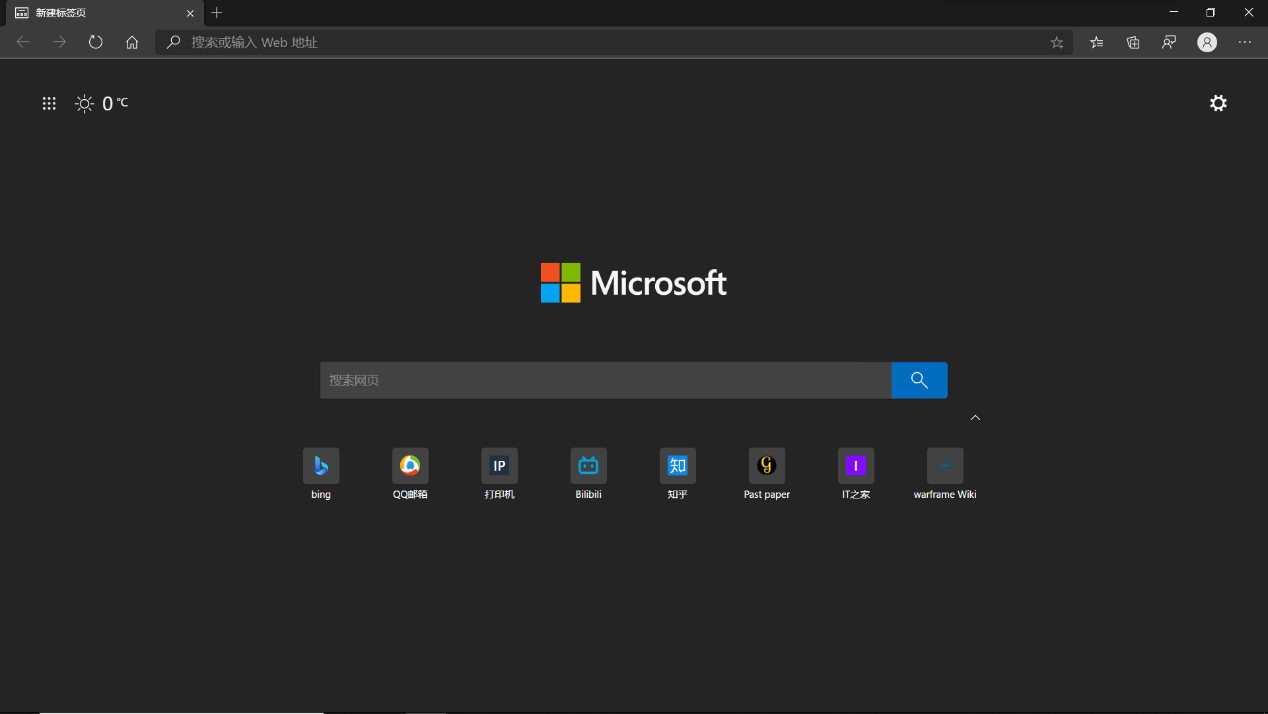The width and height of the screenshot is (1268, 714).
Task: Open the 知乎 quick link
Action: click(x=677, y=474)
